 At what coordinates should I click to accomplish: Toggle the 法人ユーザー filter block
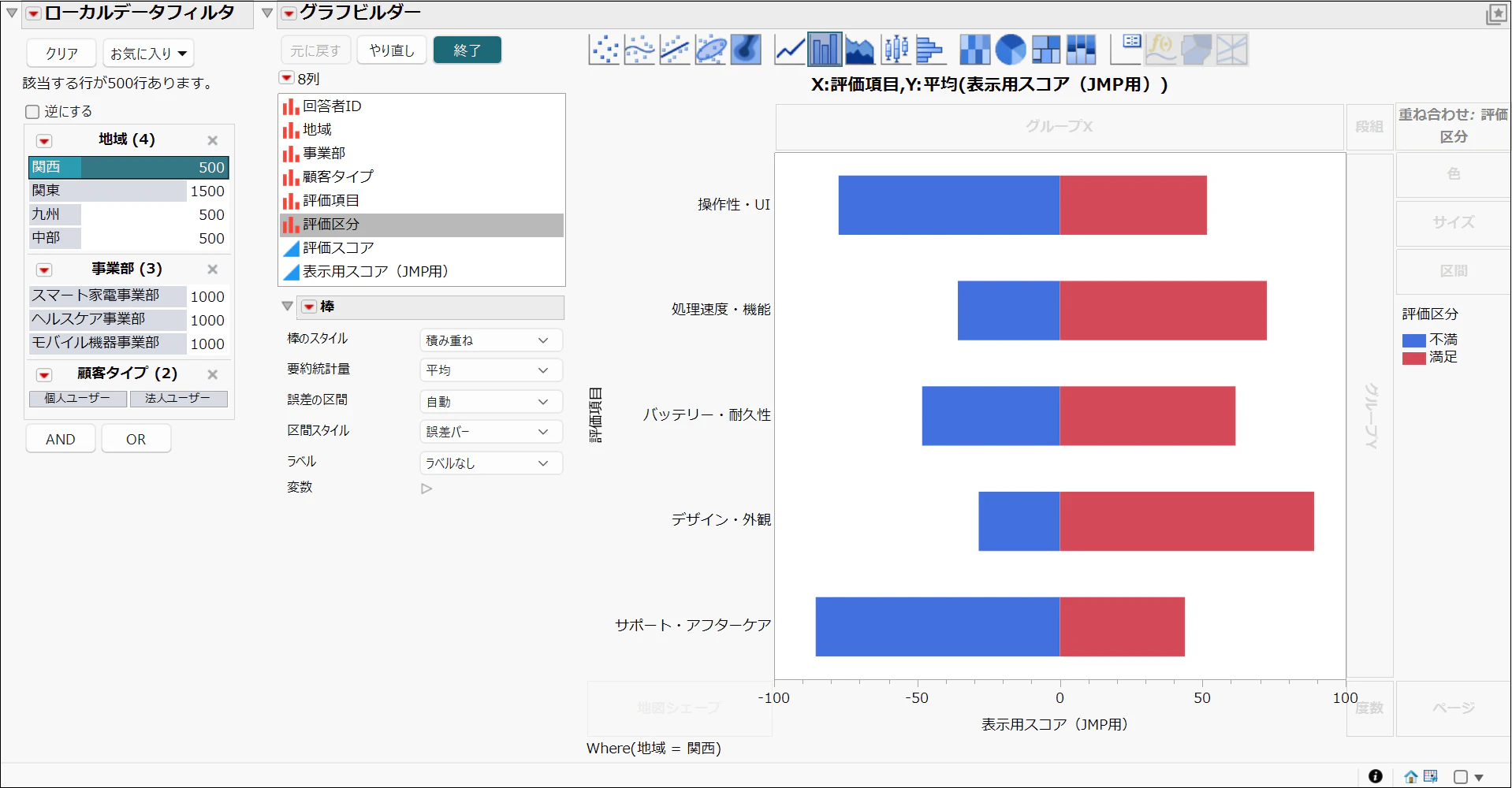[178, 399]
